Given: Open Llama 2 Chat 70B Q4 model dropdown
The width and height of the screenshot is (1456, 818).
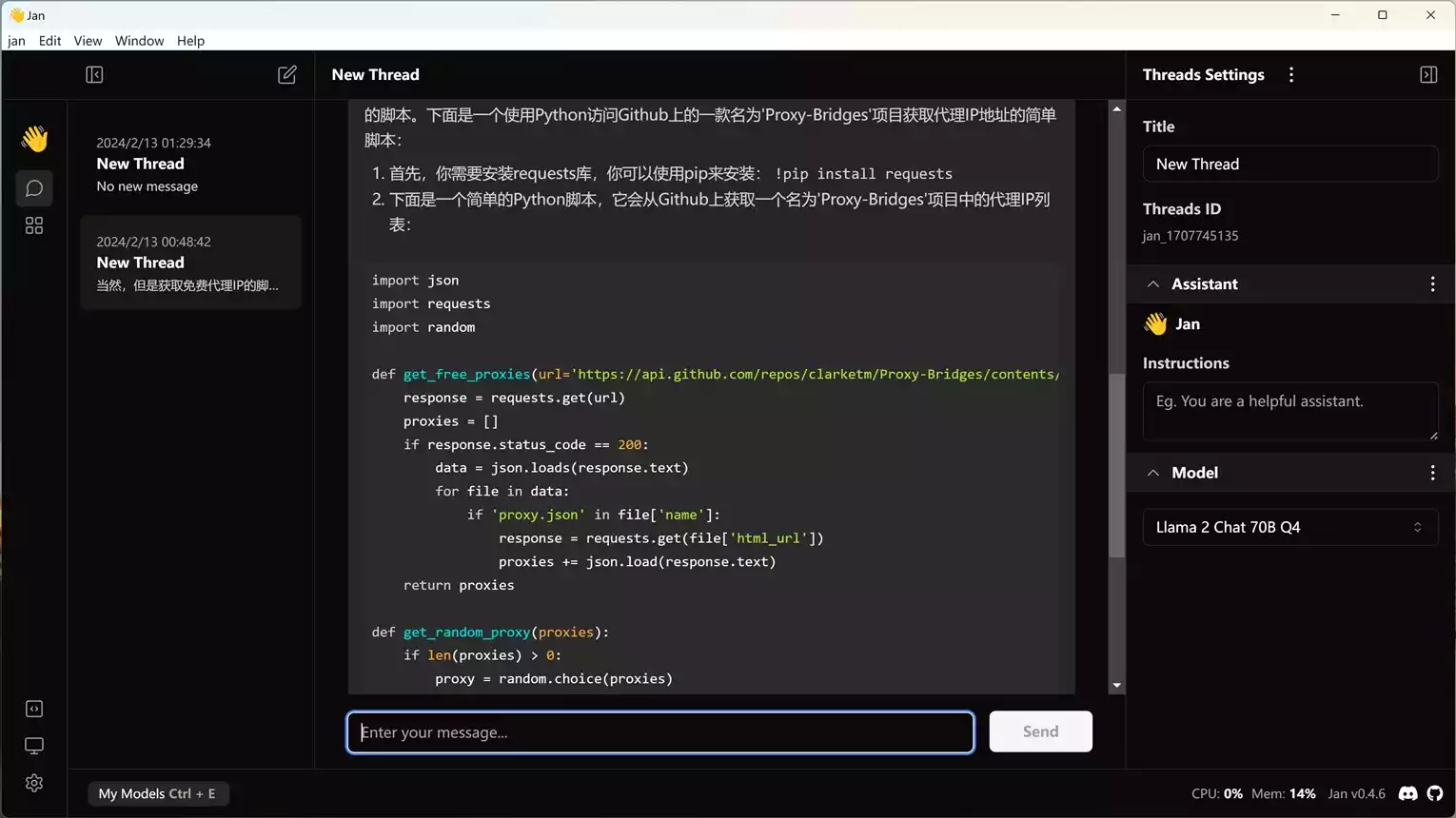Looking at the screenshot, I should (1289, 527).
